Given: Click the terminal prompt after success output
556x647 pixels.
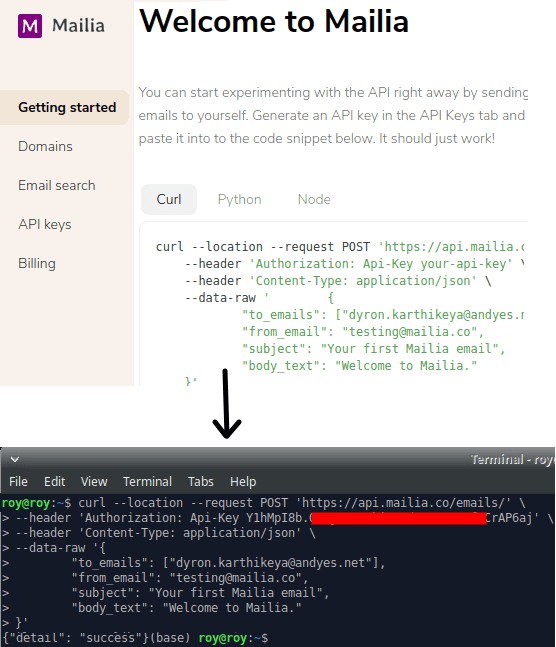Looking at the screenshot, I should 233,638.
